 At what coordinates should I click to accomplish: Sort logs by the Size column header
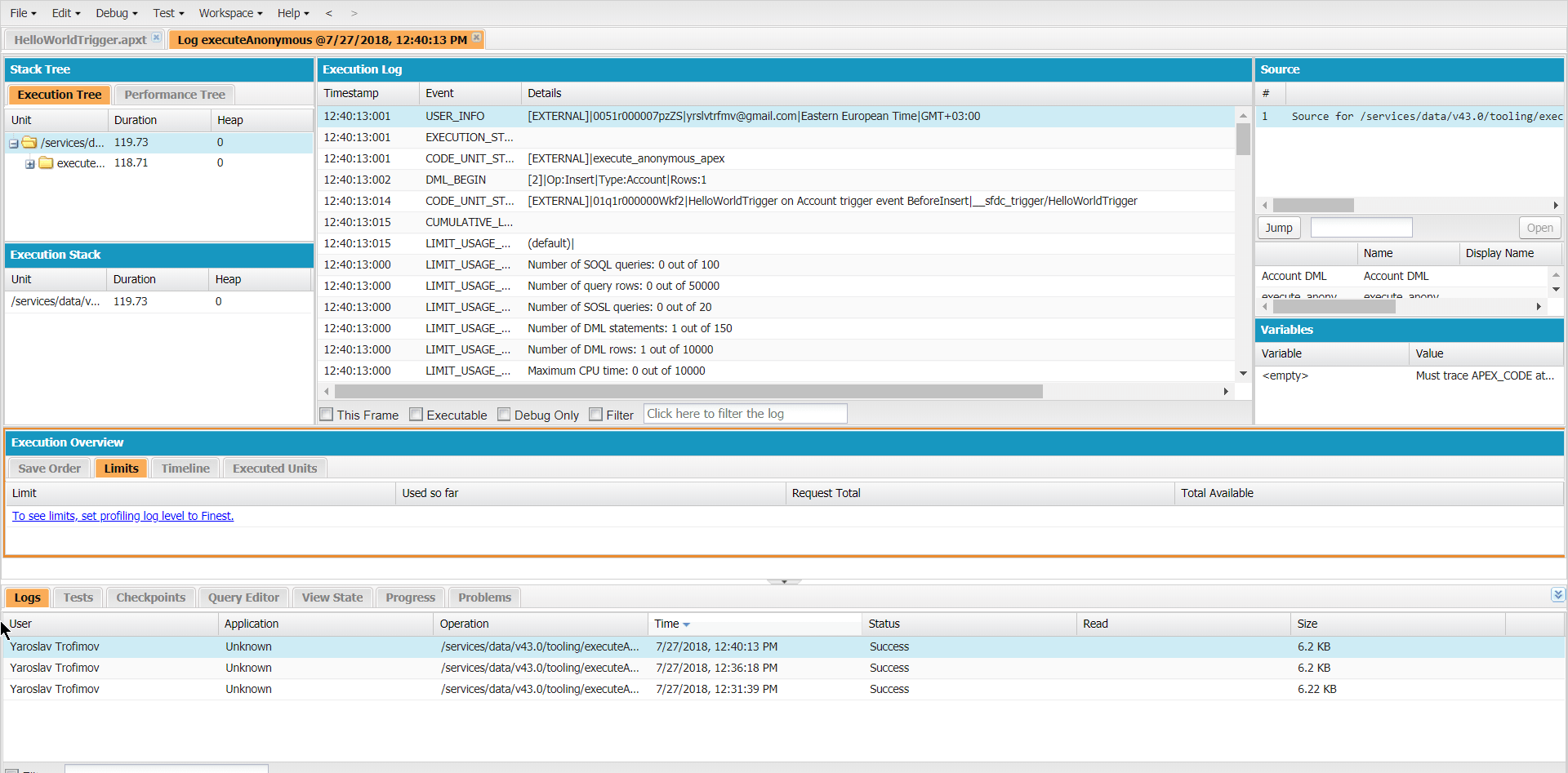click(x=1397, y=624)
